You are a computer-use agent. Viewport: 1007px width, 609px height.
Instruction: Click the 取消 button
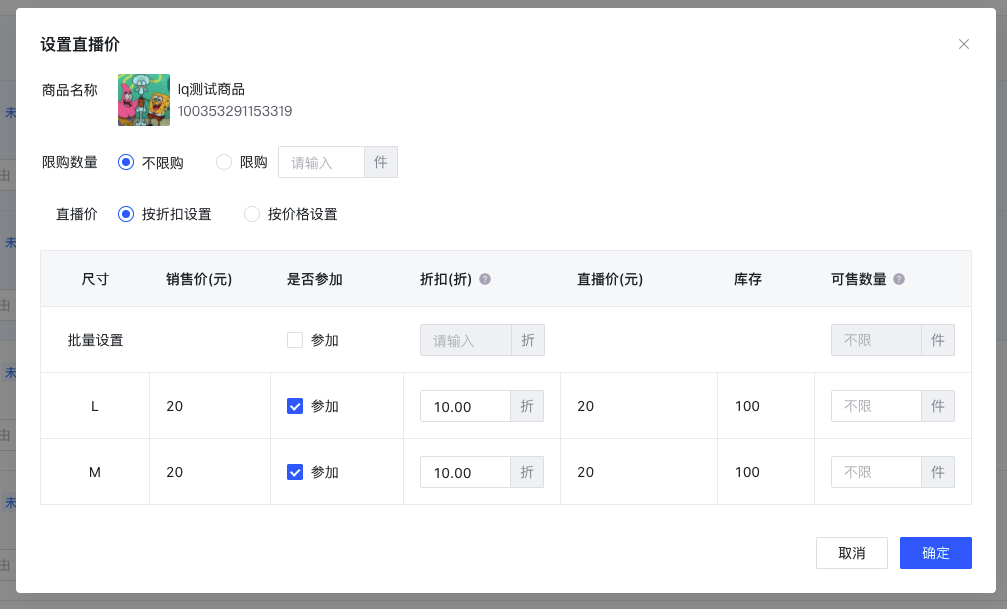coord(852,553)
